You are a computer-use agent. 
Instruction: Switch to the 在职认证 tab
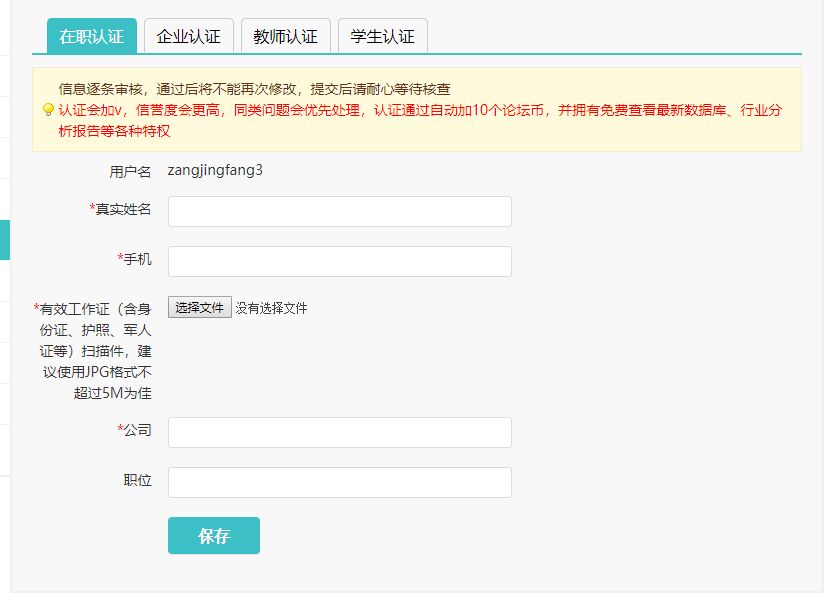click(92, 36)
